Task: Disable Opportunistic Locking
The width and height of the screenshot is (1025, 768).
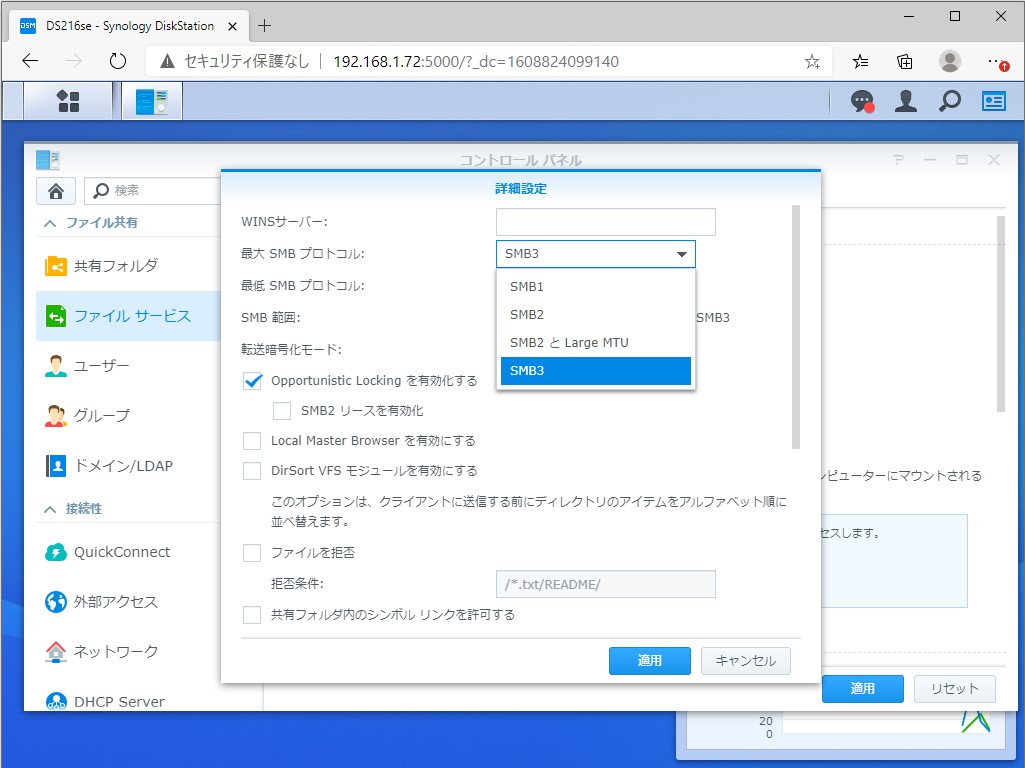Action: tap(251, 380)
